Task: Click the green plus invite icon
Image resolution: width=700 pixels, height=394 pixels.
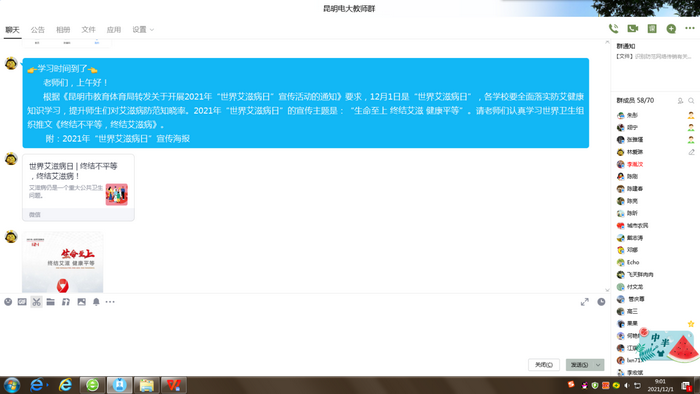Action: [671, 29]
